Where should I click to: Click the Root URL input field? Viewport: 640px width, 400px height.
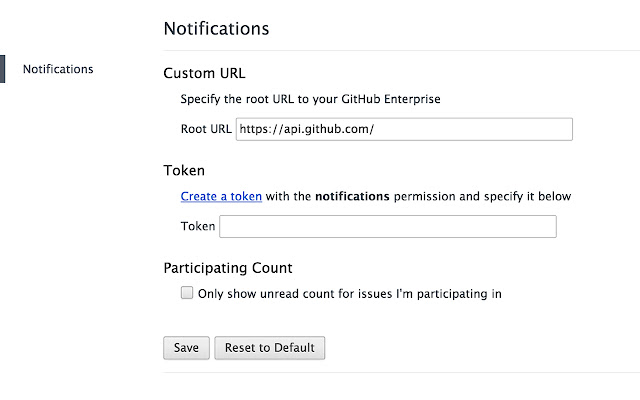pyautogui.click(x=403, y=129)
